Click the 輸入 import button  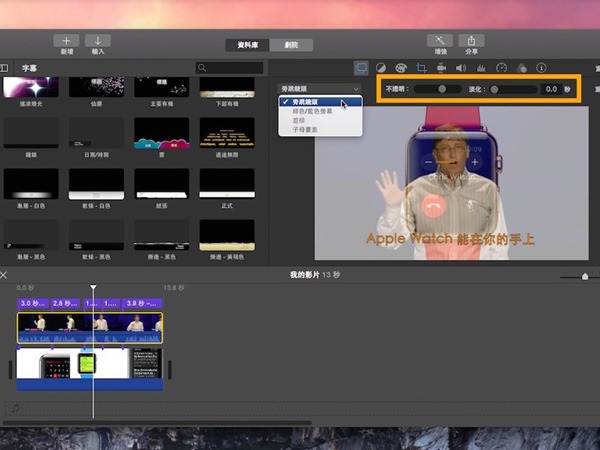[98, 44]
